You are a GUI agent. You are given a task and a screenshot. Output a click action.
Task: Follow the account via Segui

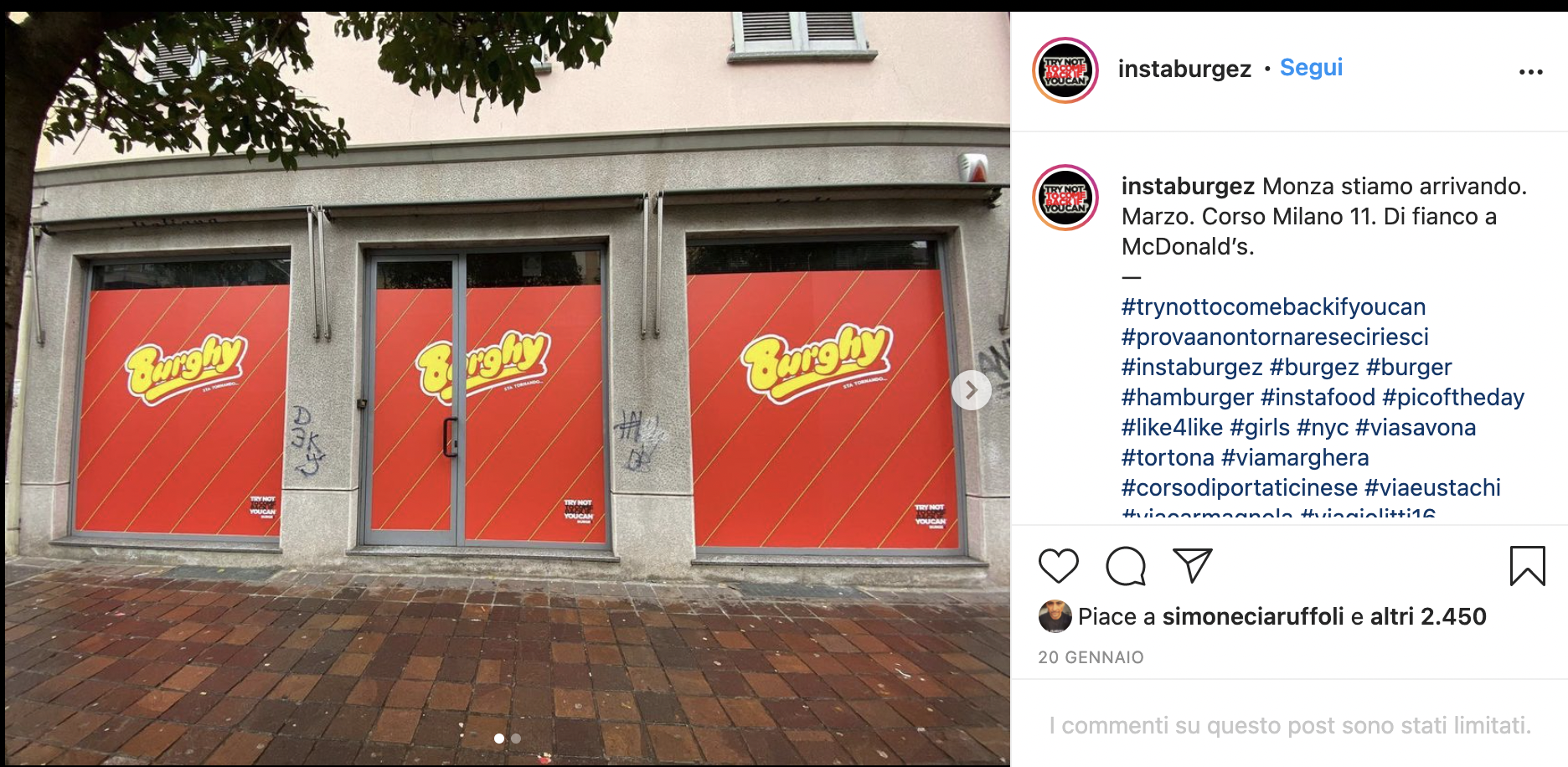pos(1311,68)
